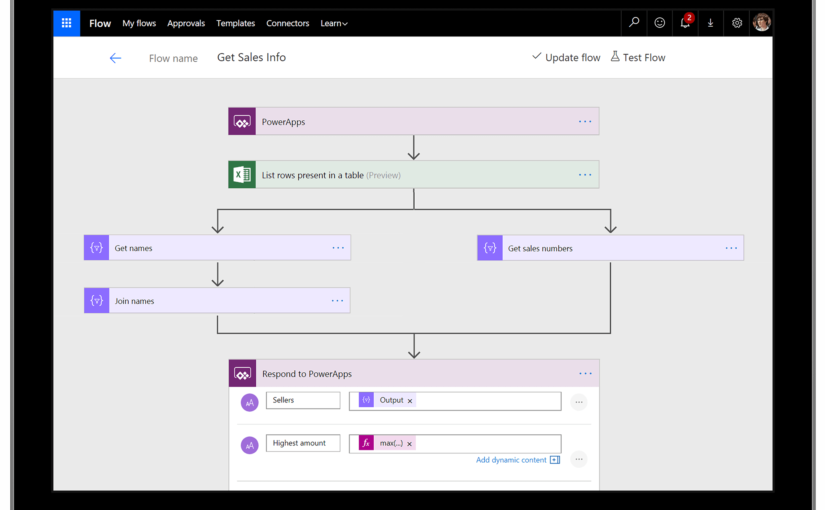Open Approvals in navigation
The height and width of the screenshot is (510, 825).
[186, 23]
